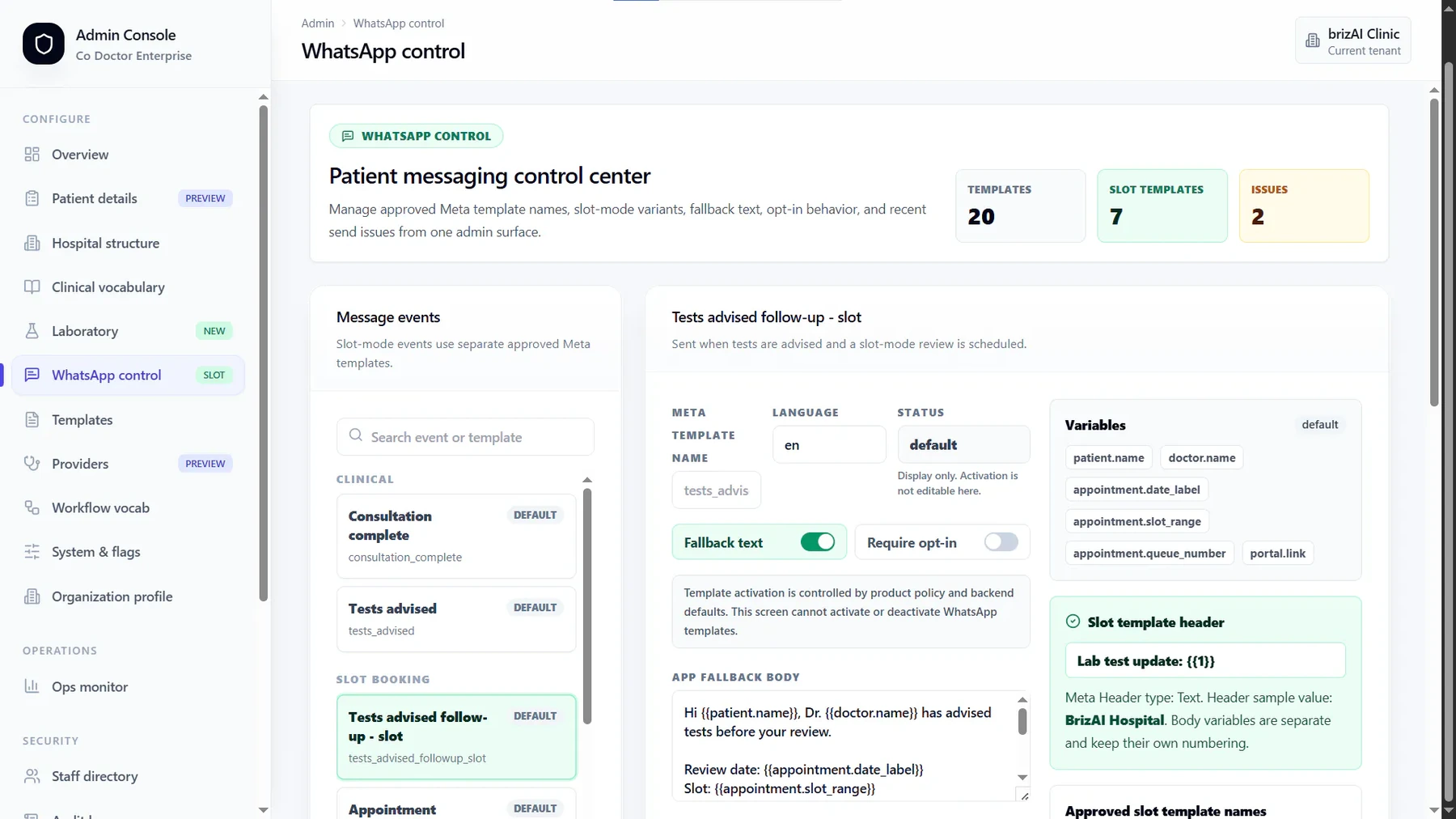The height and width of the screenshot is (819, 1456).
Task: Click the Admin Console shield logo
Action: click(44, 44)
